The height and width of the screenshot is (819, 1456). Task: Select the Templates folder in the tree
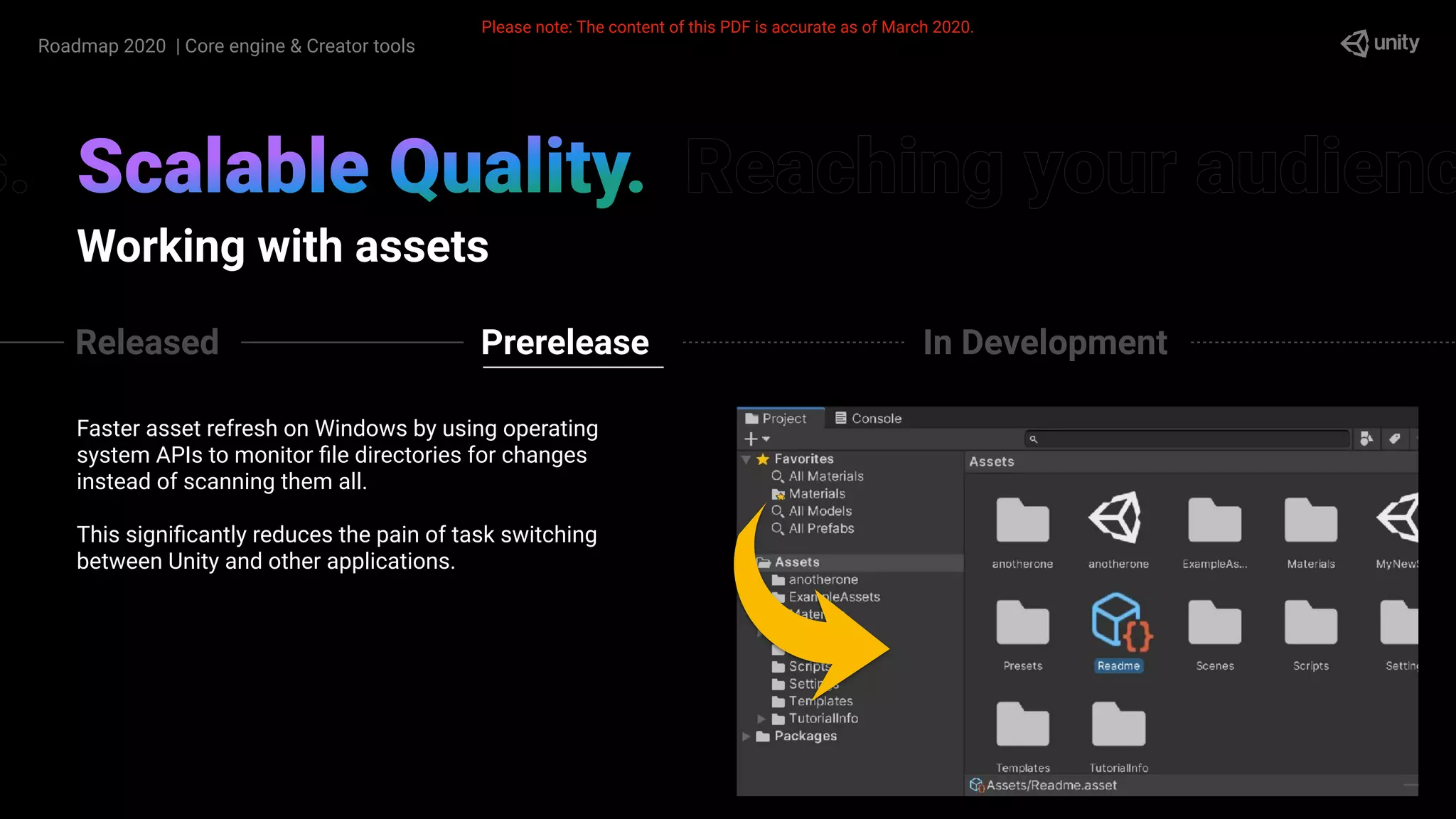click(813, 702)
